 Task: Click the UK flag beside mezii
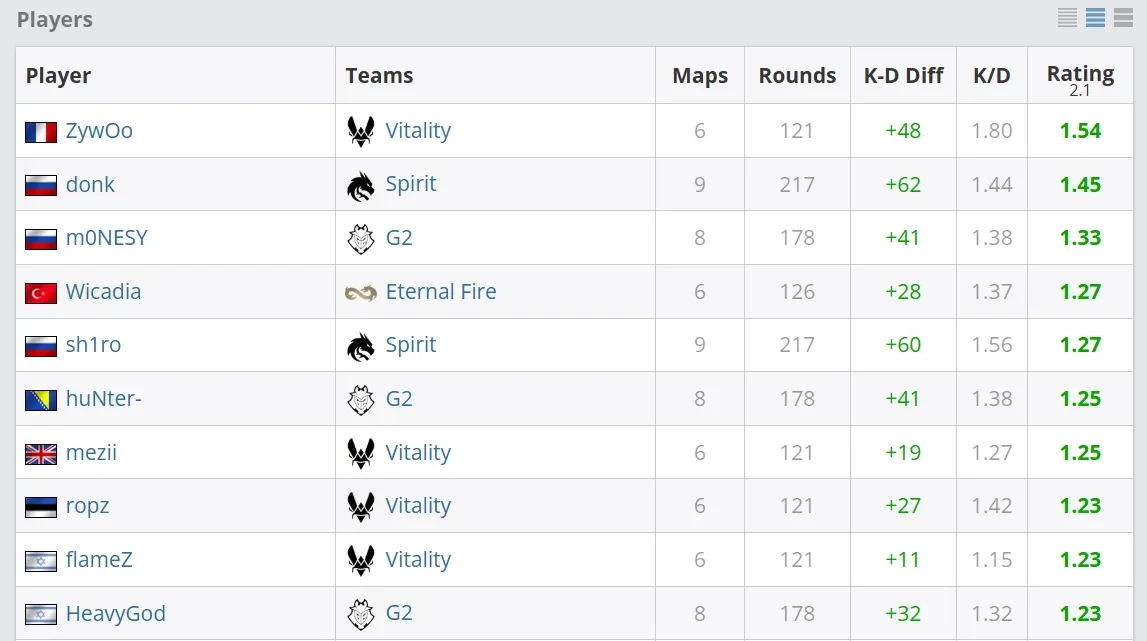(41, 453)
